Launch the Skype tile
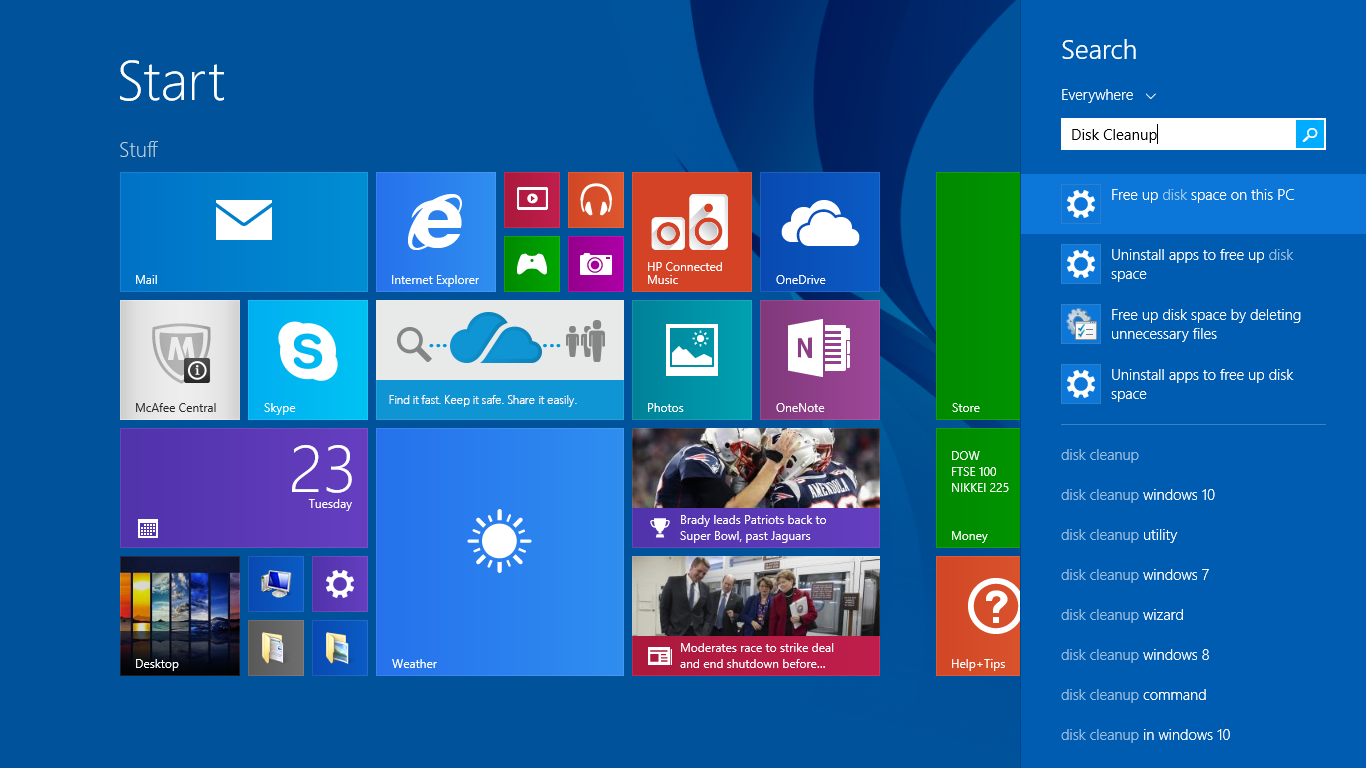This screenshot has width=1366, height=768. click(308, 360)
